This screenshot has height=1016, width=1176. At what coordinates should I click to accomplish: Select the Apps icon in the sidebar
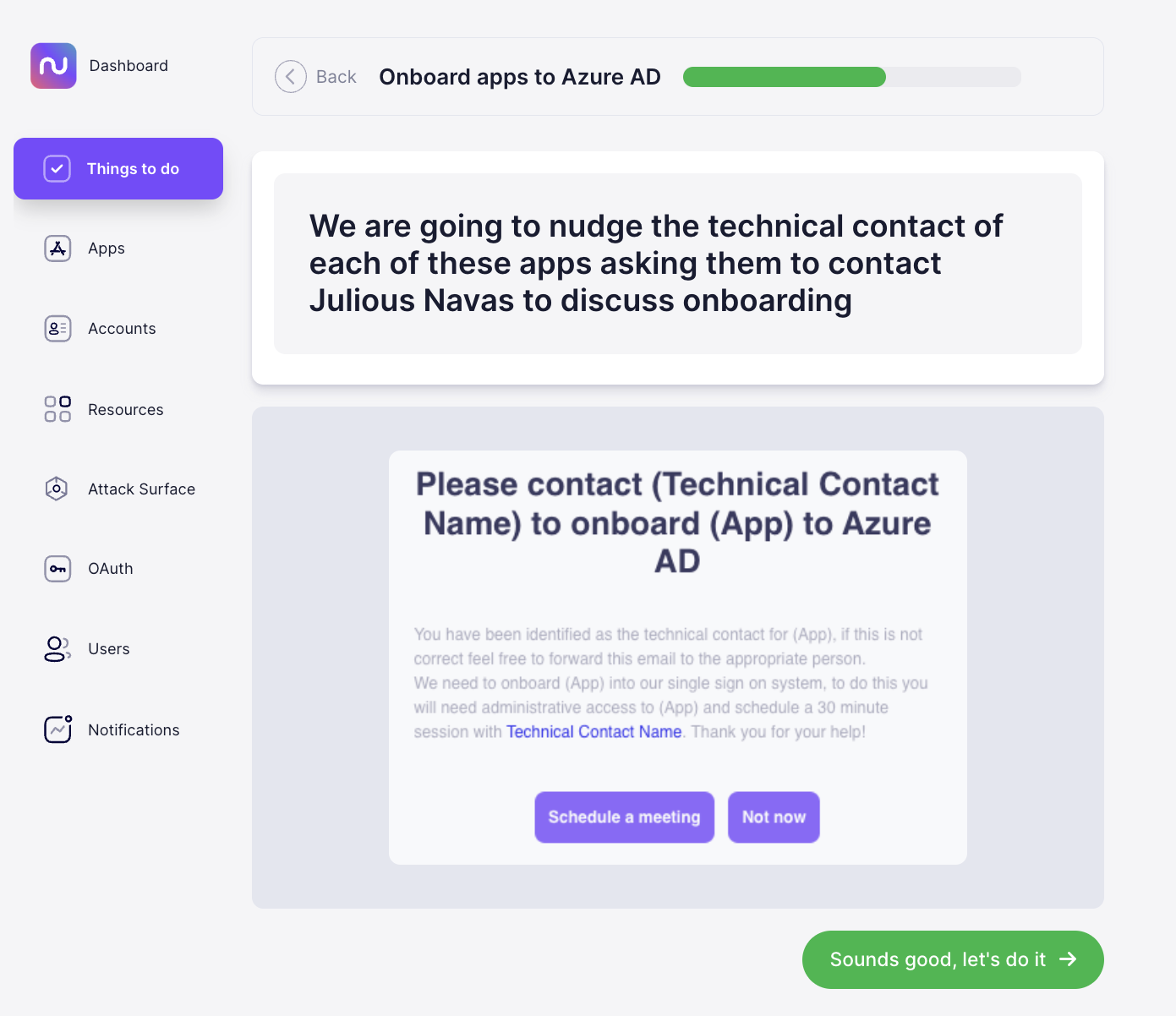57,249
